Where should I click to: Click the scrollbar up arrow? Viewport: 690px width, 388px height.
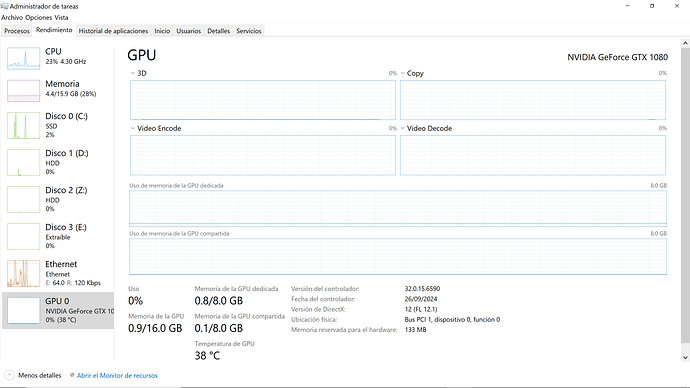coord(685,43)
